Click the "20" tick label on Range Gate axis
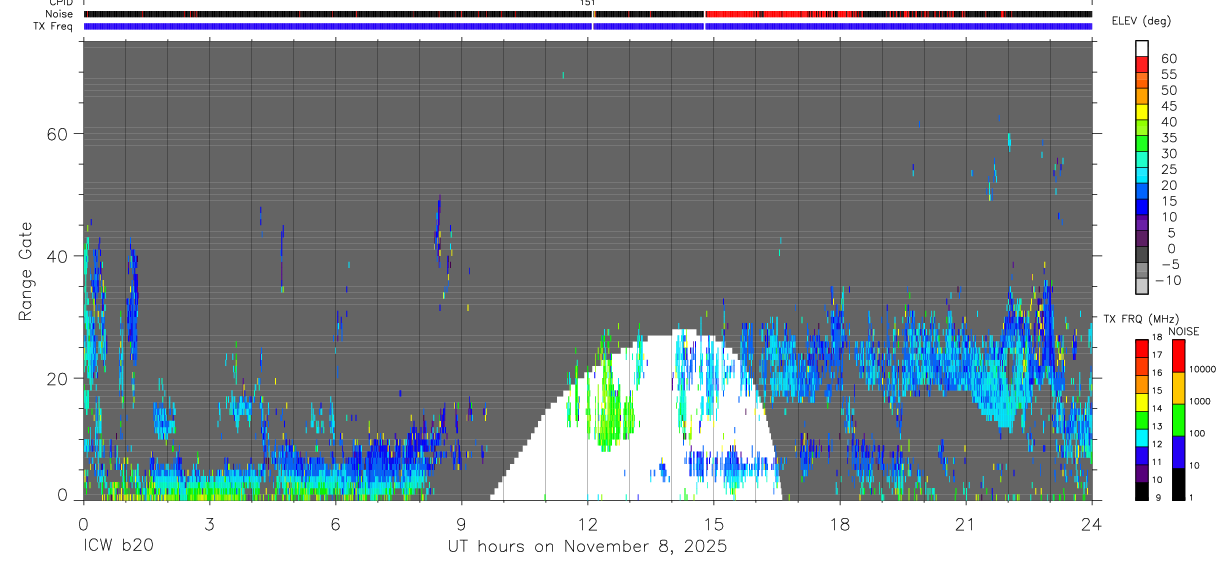Image resolution: width=1228 pixels, height=567 pixels. (x=57, y=378)
